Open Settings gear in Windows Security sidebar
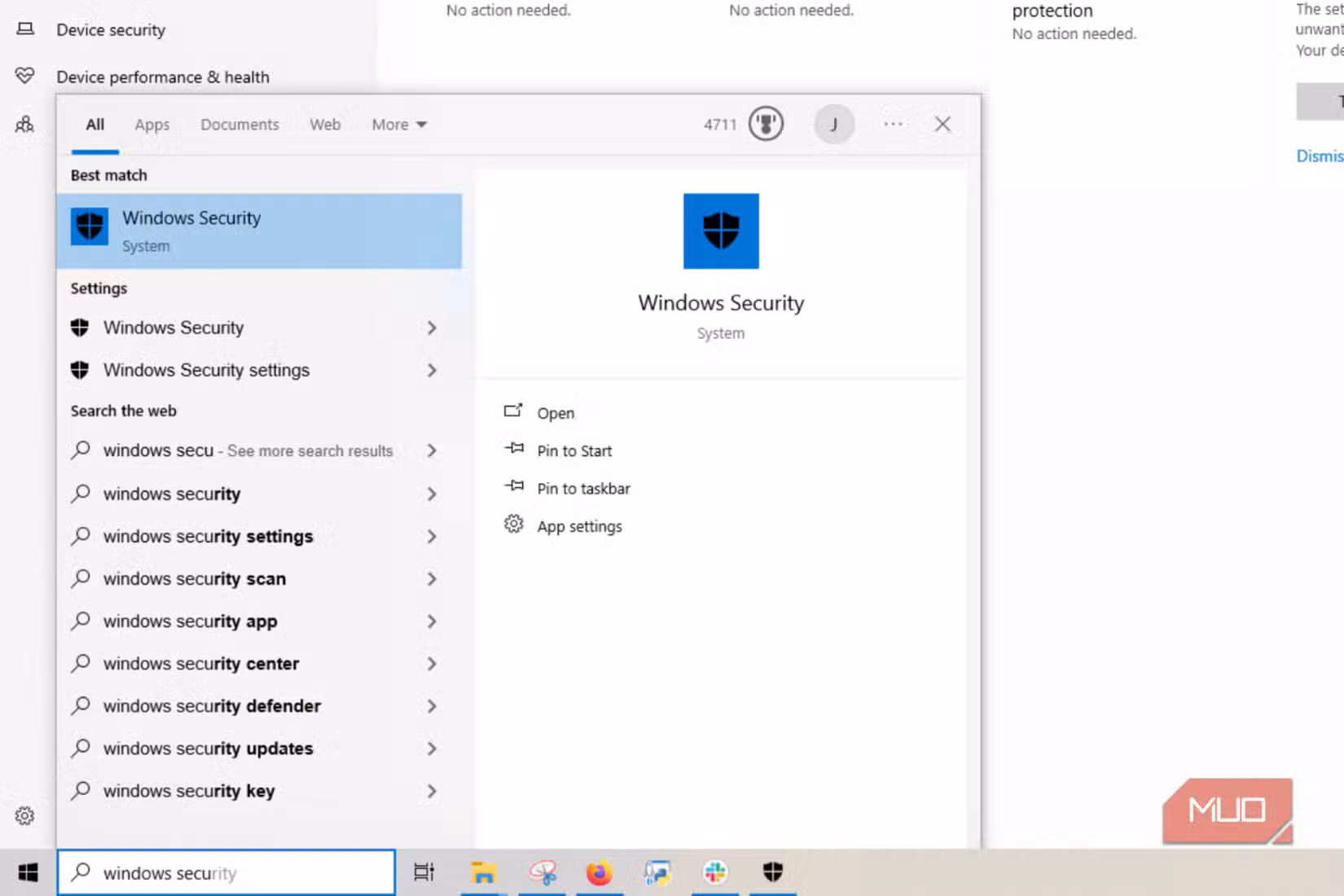This screenshot has width=1344, height=896. pos(24,816)
